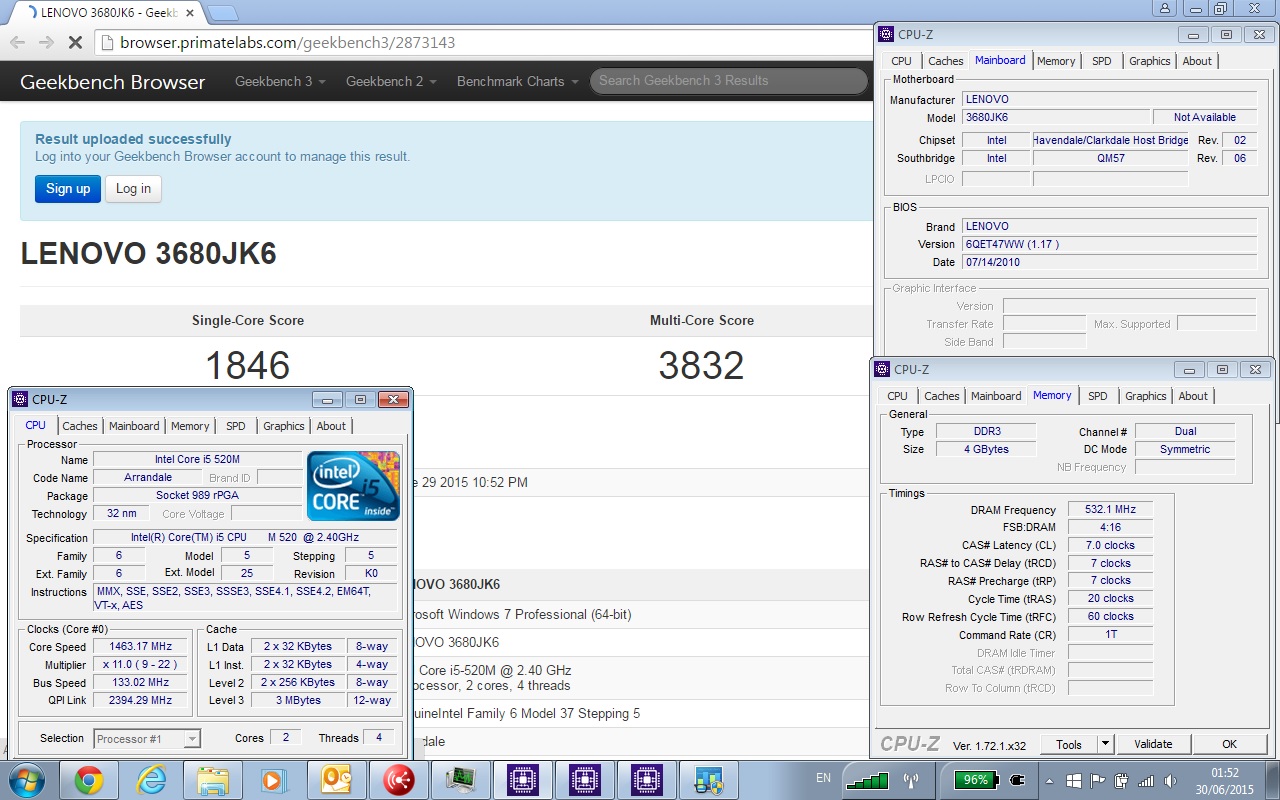Screen dimensions: 1280x800
Task: Open Windows Explorer from the taskbar
Action: click(x=213, y=779)
